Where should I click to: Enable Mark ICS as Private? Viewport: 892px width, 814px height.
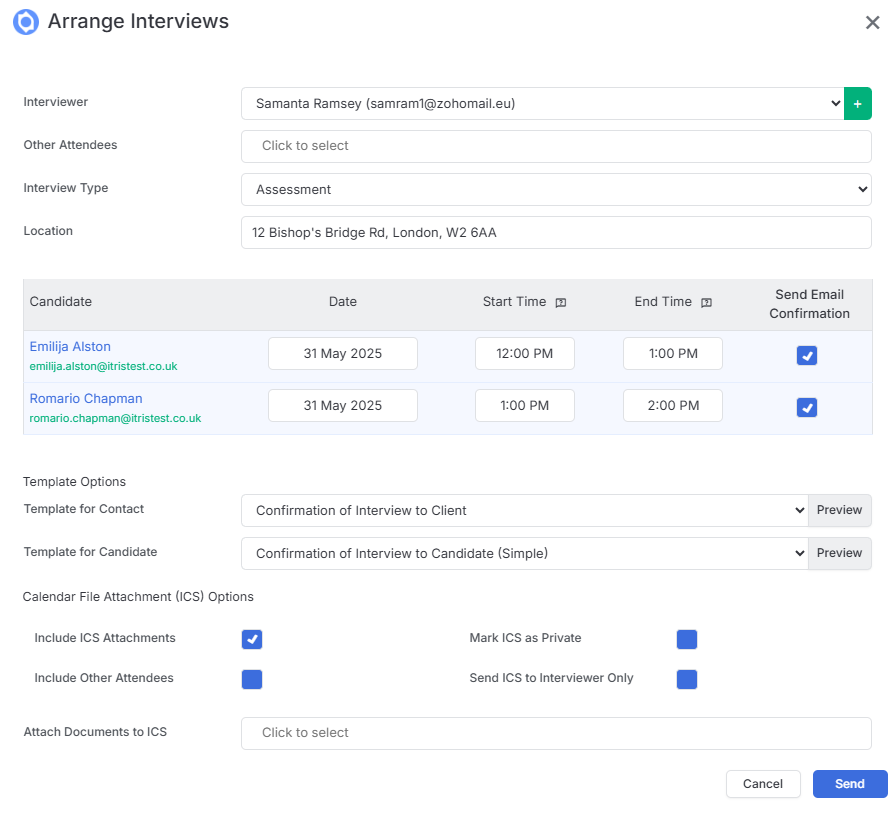(x=687, y=639)
